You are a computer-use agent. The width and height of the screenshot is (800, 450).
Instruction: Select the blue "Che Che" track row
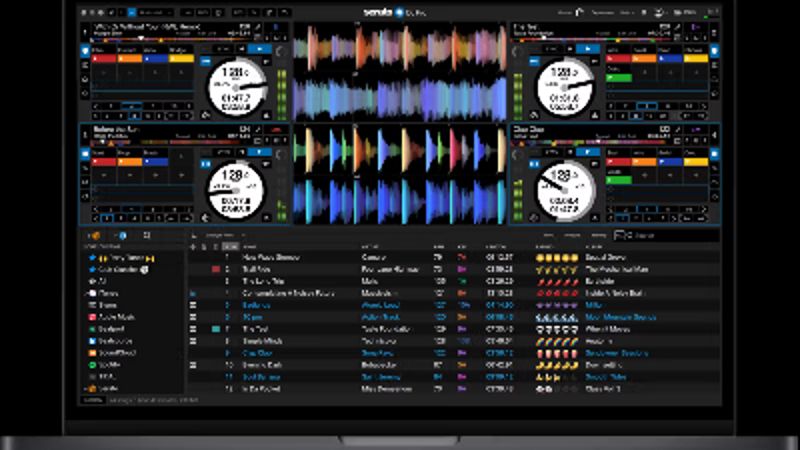point(454,353)
